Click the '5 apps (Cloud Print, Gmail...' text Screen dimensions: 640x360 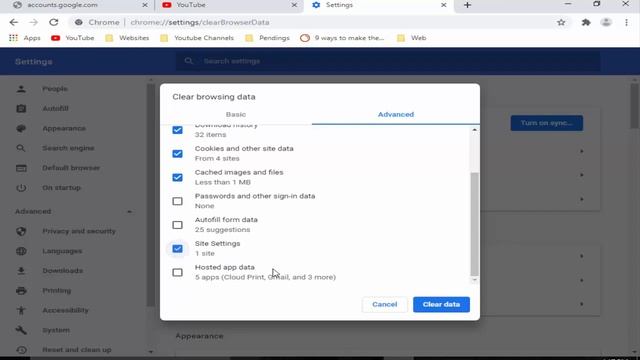265,277
